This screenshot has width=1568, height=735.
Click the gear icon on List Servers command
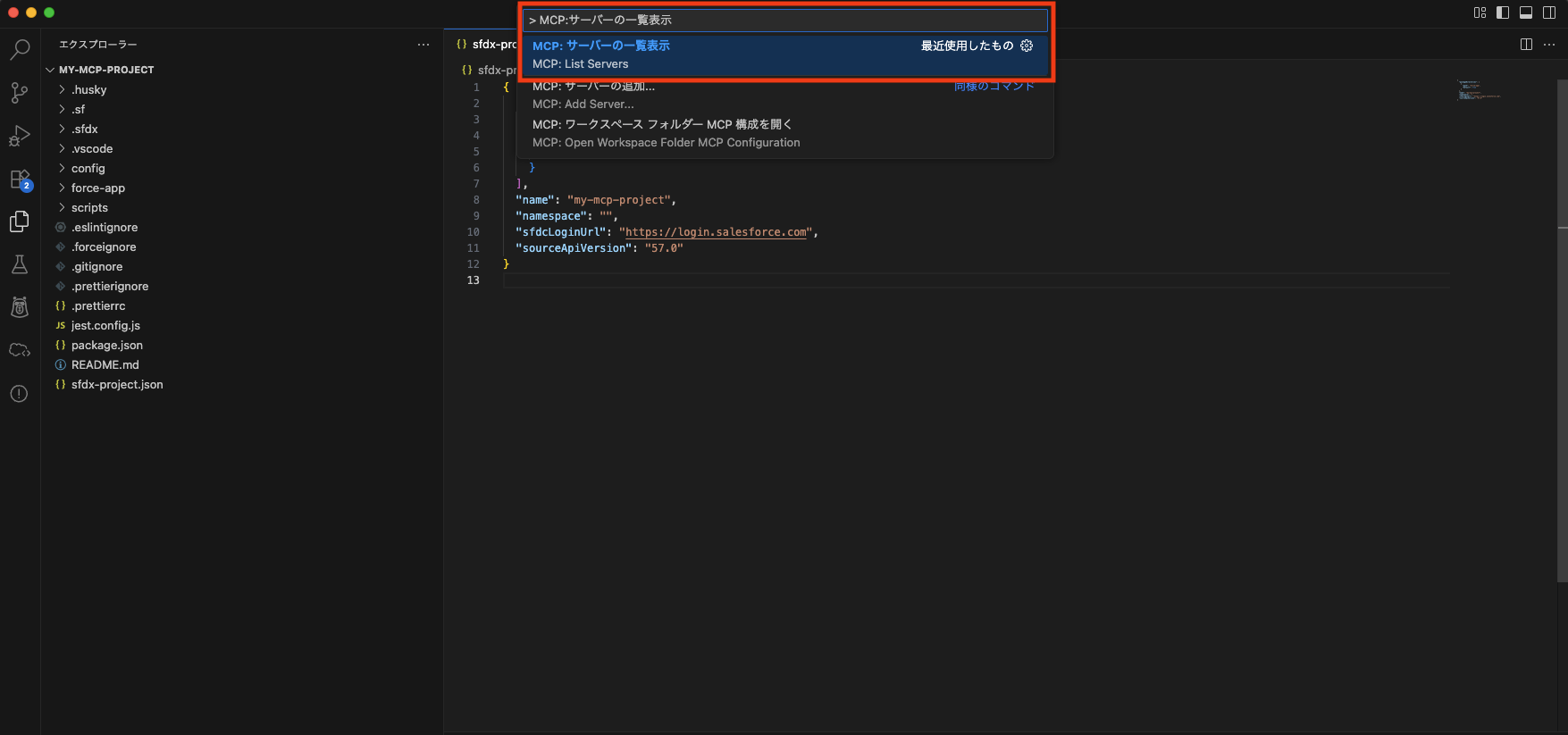tap(1027, 46)
